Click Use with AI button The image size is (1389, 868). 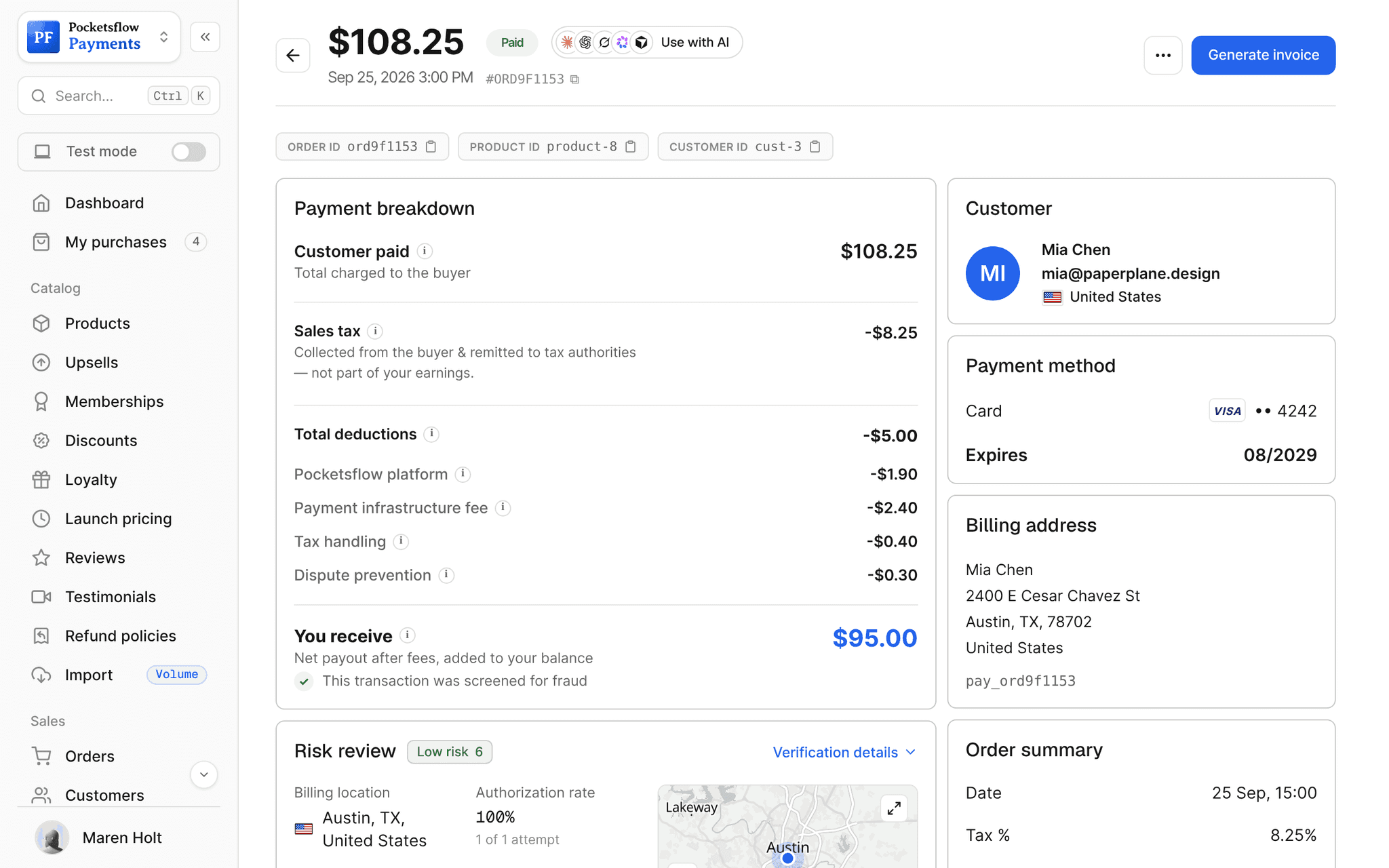pos(647,42)
